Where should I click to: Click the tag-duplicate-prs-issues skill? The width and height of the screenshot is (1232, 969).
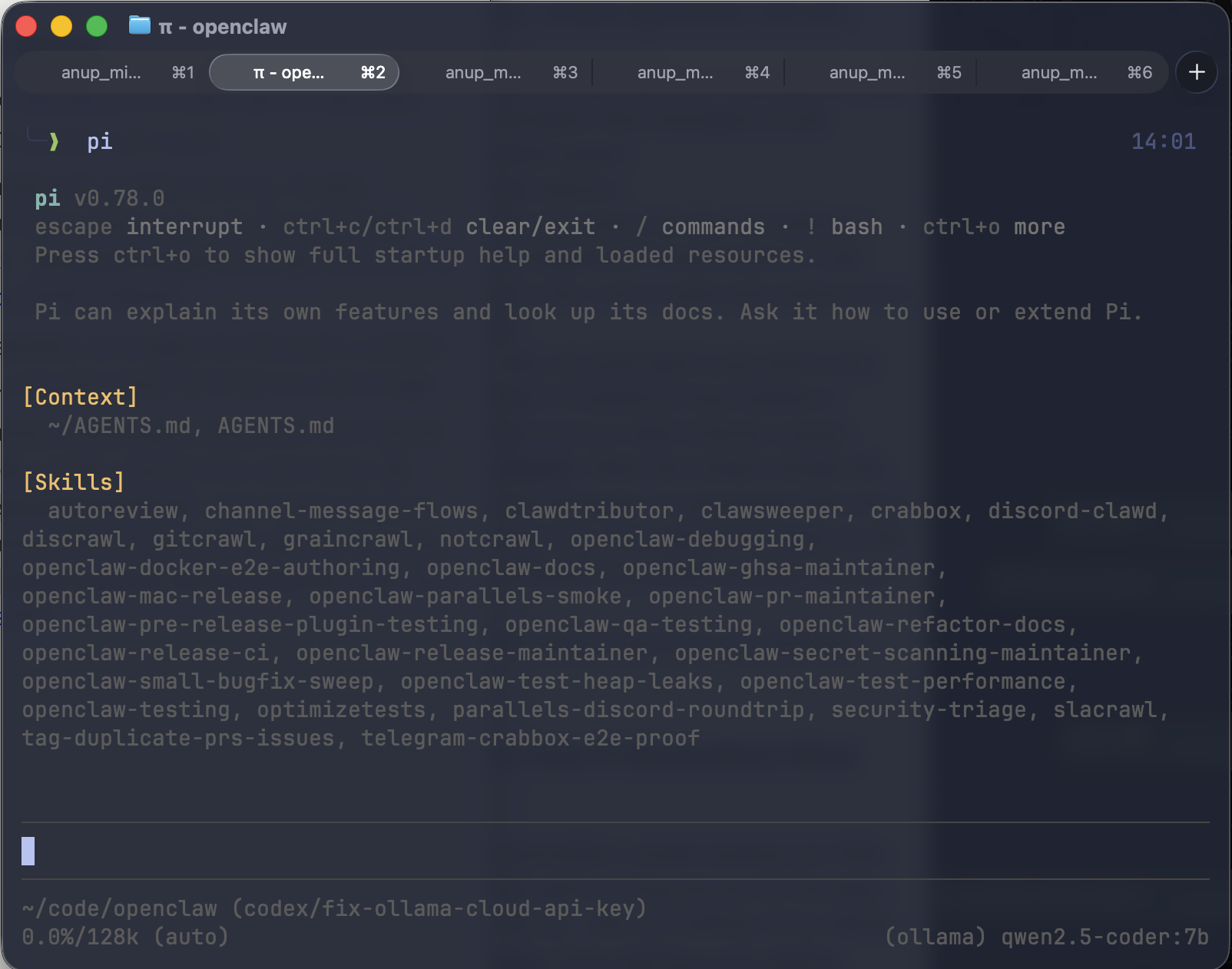178,738
